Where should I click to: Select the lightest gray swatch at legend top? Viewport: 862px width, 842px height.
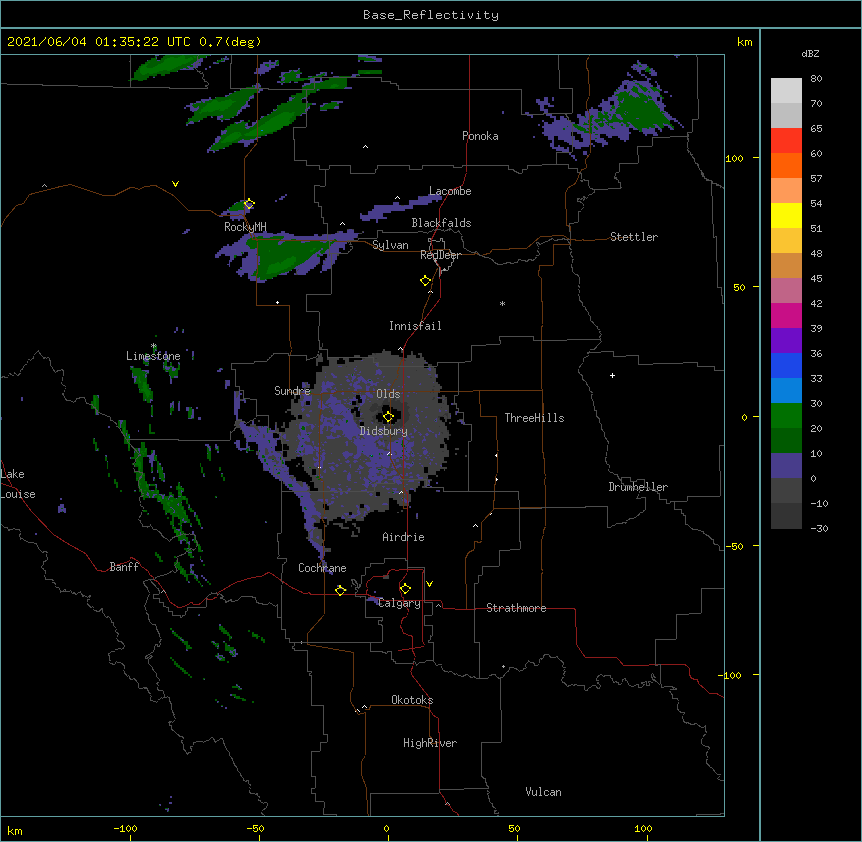pos(786,91)
